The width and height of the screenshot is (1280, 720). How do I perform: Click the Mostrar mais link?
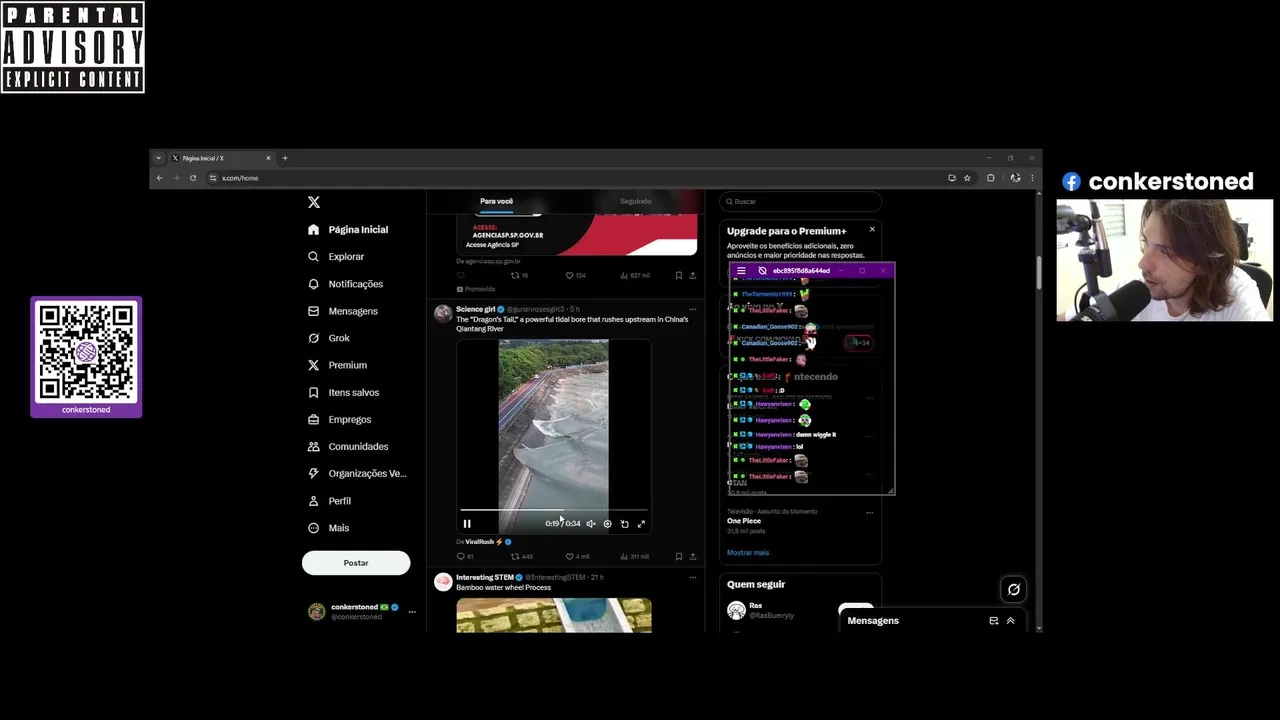pos(748,553)
